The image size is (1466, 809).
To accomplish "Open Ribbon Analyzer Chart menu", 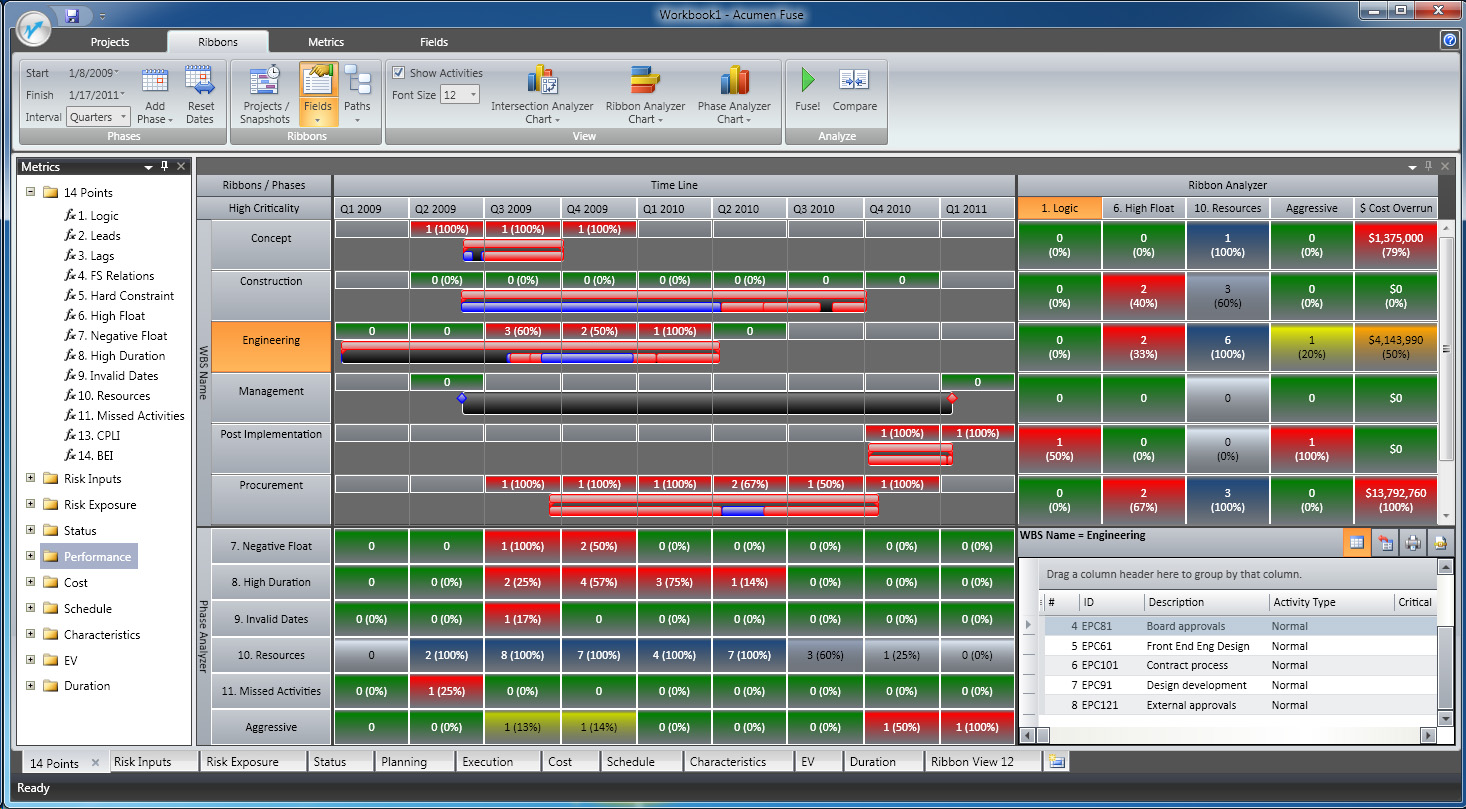I will click(x=646, y=96).
